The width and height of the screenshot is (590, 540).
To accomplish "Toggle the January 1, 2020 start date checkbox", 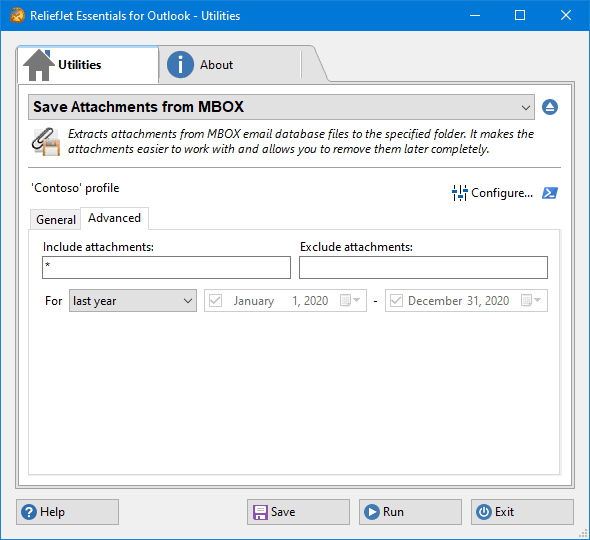I will pyautogui.click(x=216, y=301).
